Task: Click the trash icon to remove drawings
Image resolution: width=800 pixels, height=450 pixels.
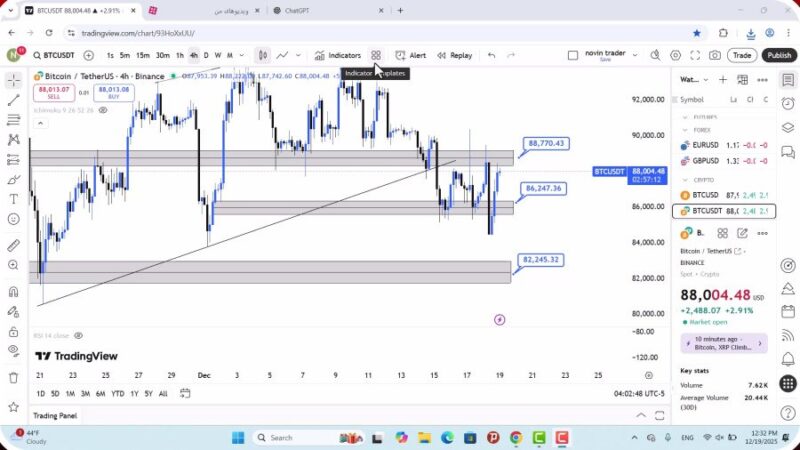Action: 14,378
